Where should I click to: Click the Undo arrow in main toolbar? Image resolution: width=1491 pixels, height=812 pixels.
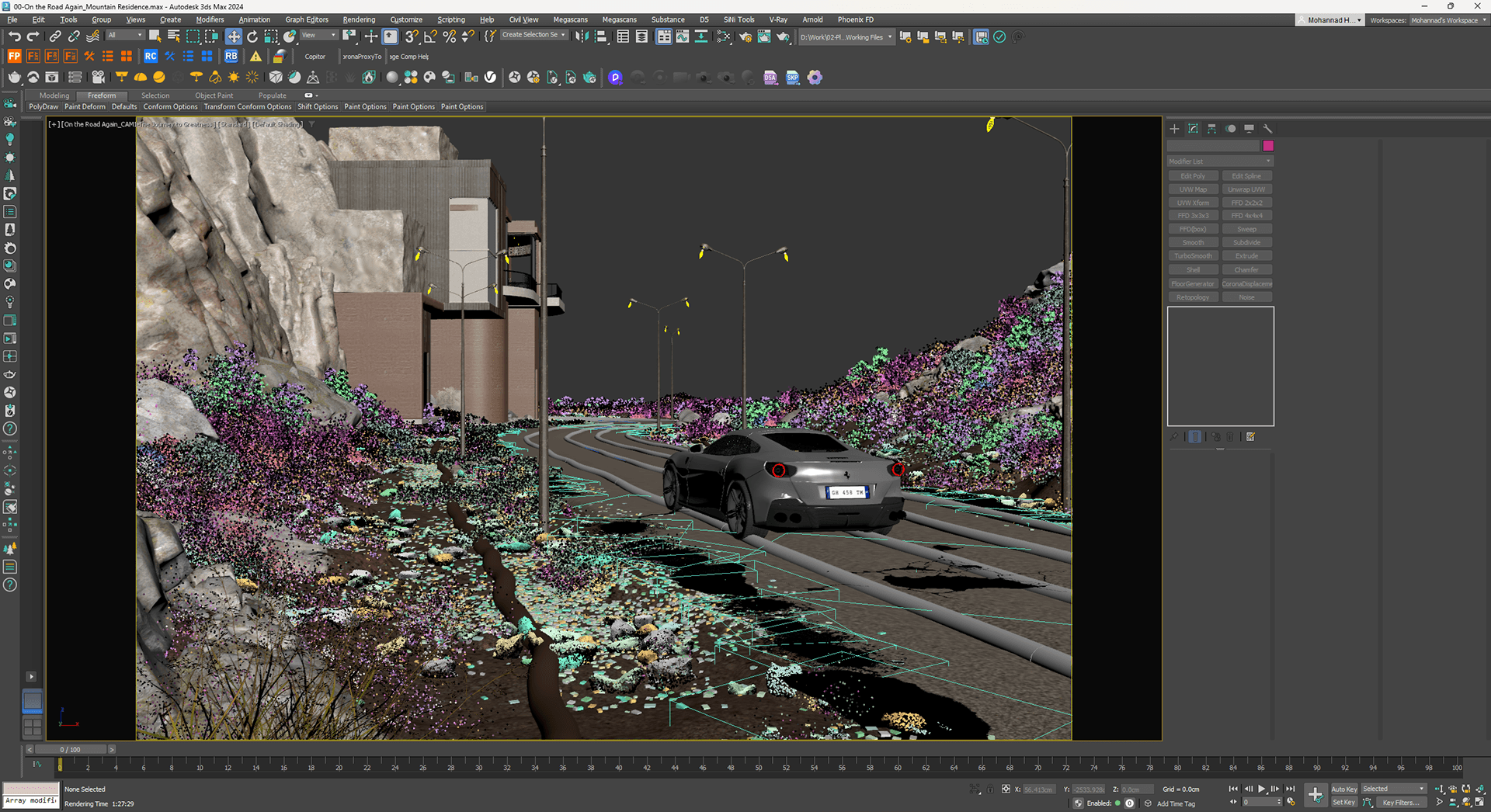[x=14, y=36]
